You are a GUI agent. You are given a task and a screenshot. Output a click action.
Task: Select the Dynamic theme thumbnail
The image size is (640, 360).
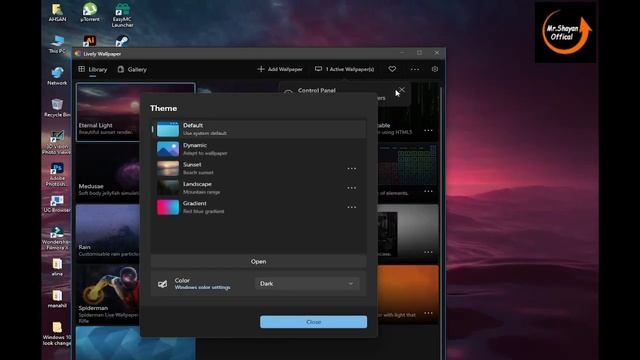pos(168,149)
